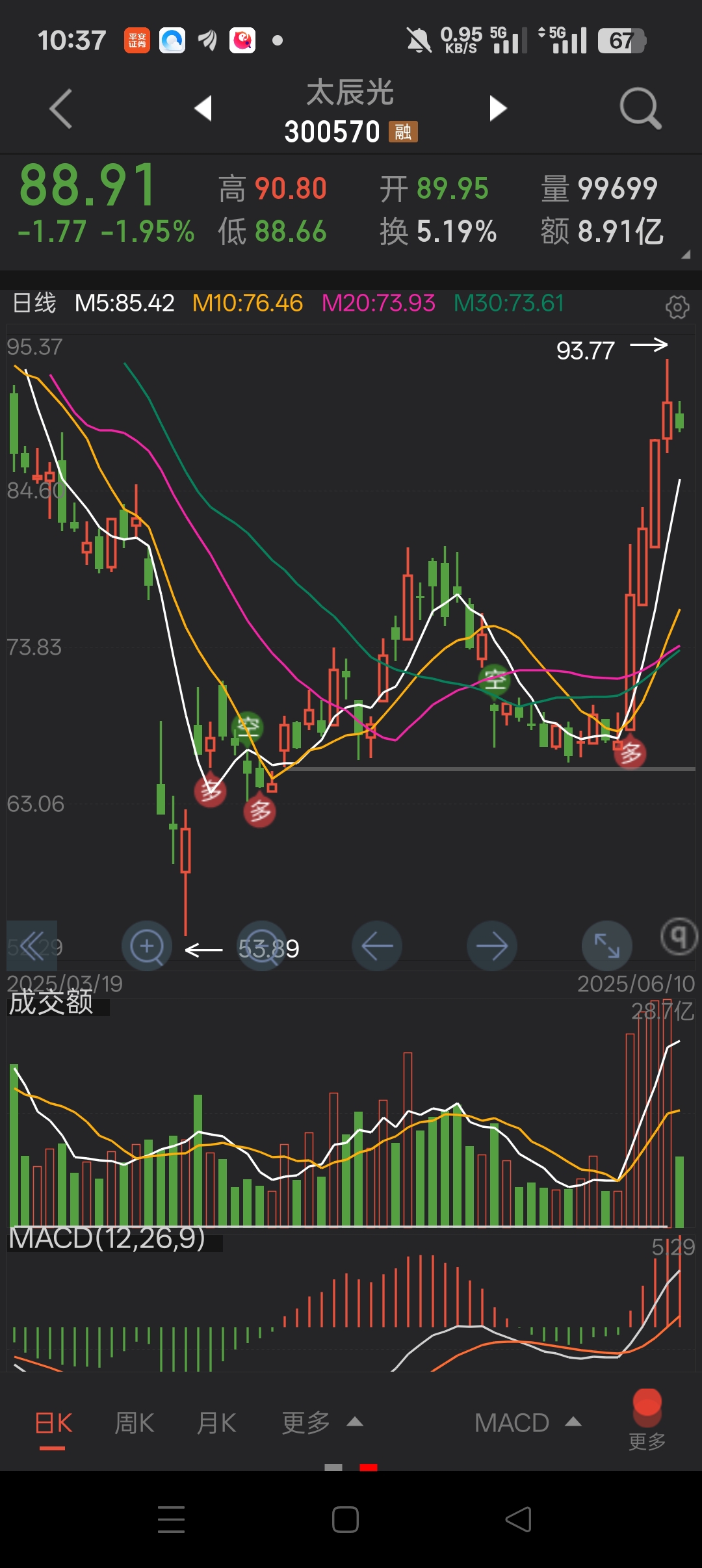Tap the 成交额 sub-chart label

(x=51, y=1002)
